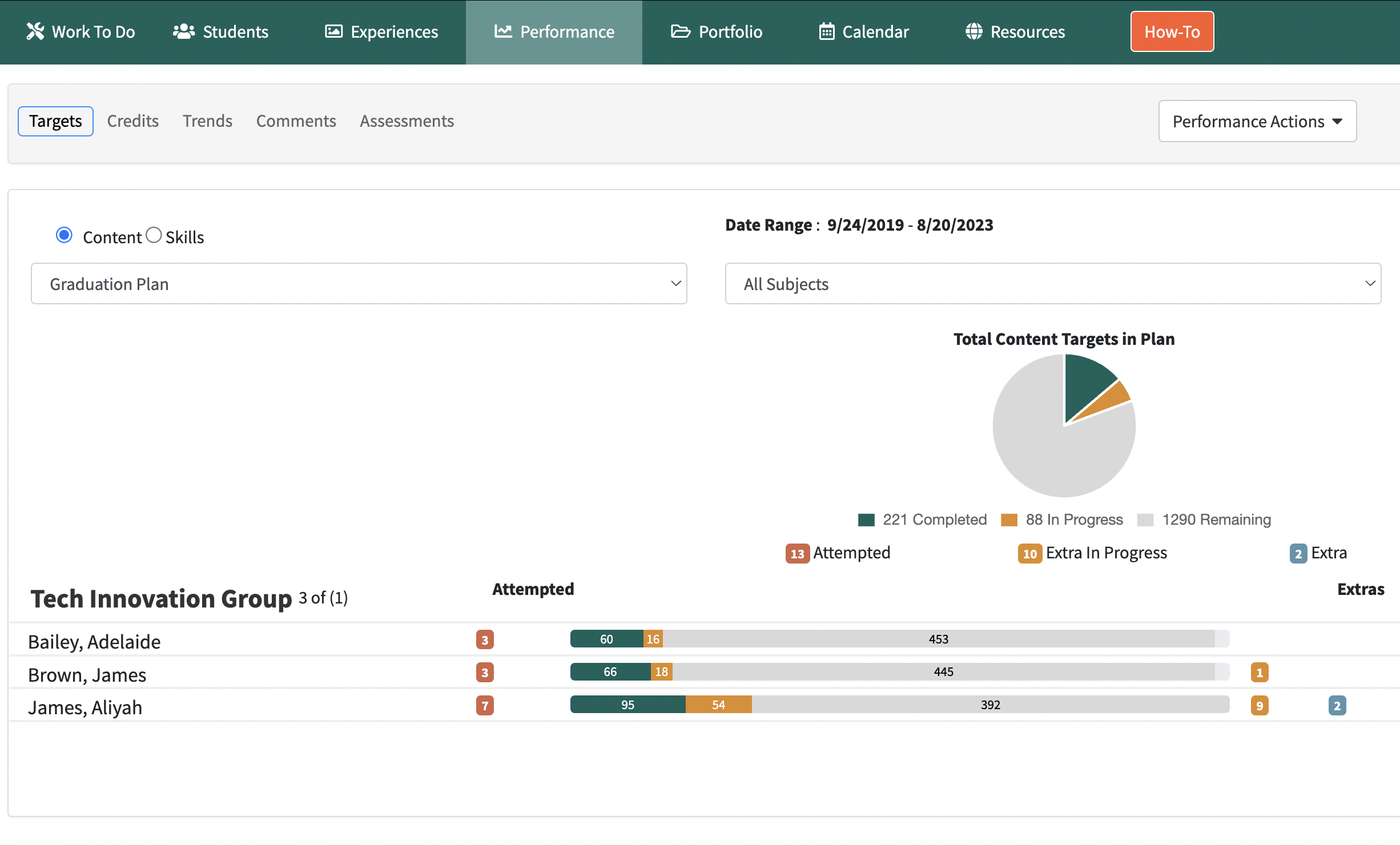Image resolution: width=1400 pixels, height=845 pixels.
Task: Click the Portfolio folder icon
Action: pos(680,31)
